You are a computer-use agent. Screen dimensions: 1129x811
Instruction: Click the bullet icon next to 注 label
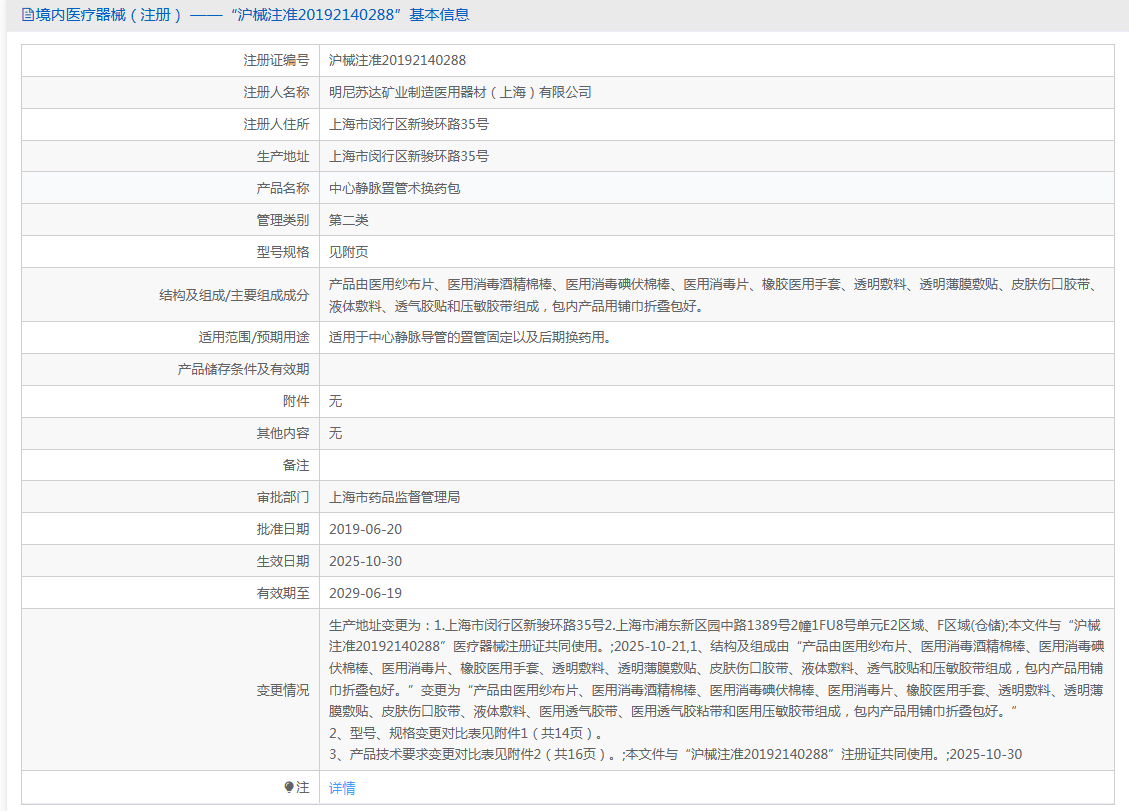pyautogui.click(x=289, y=787)
